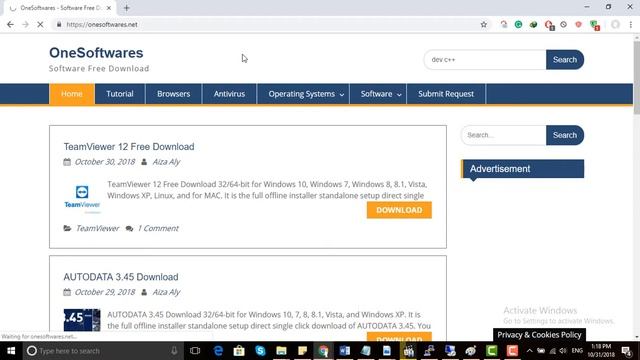Open Task View on the taskbar
This screenshot has height=360, width=640.
coord(195,351)
